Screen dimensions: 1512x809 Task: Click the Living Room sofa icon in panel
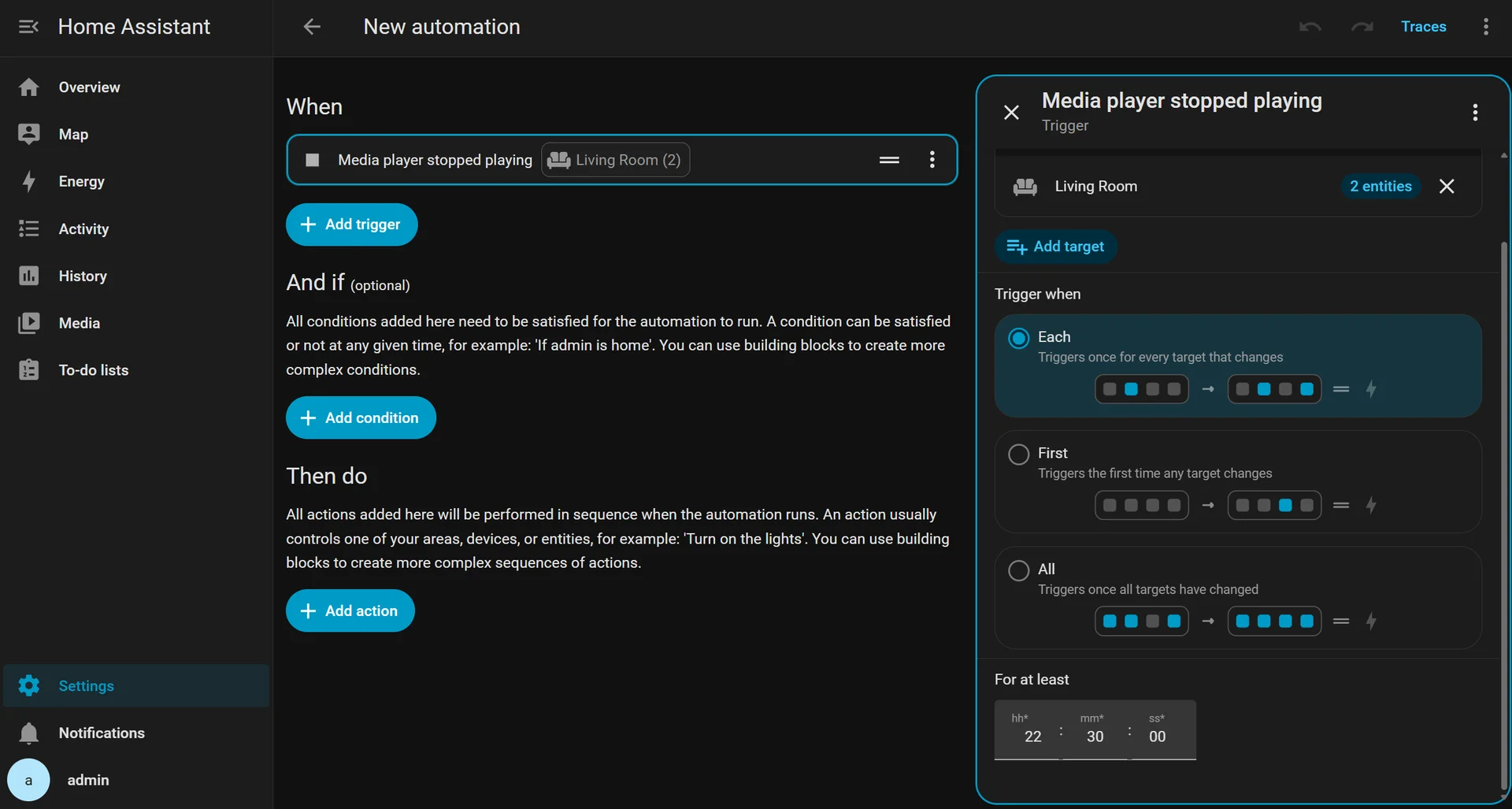pyautogui.click(x=1025, y=187)
